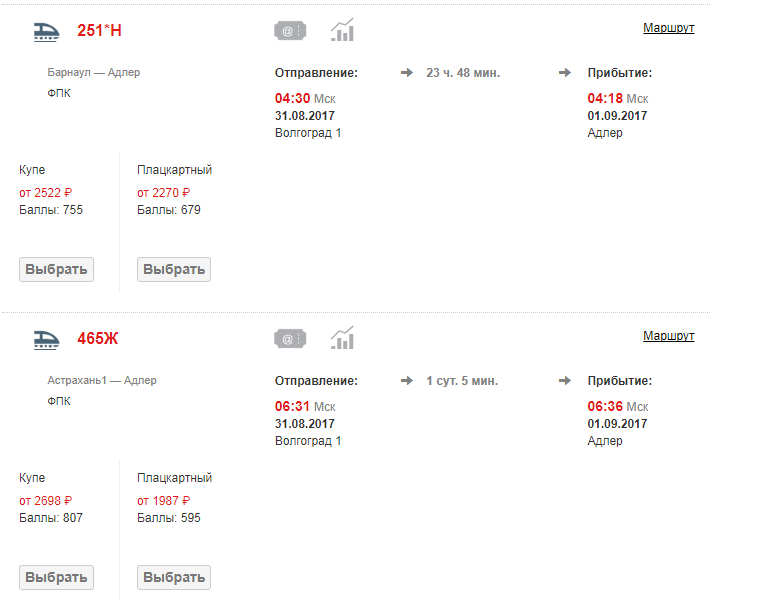Choose Плацкартный on train 465Ж via Выбрать
Image resolution: width=760 pixels, height=604 pixels.
point(174,577)
